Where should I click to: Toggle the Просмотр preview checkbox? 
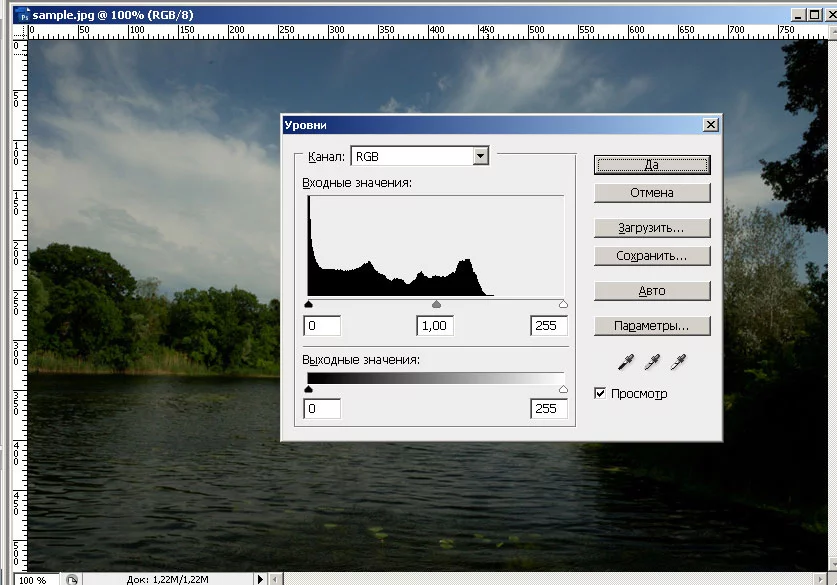point(600,394)
